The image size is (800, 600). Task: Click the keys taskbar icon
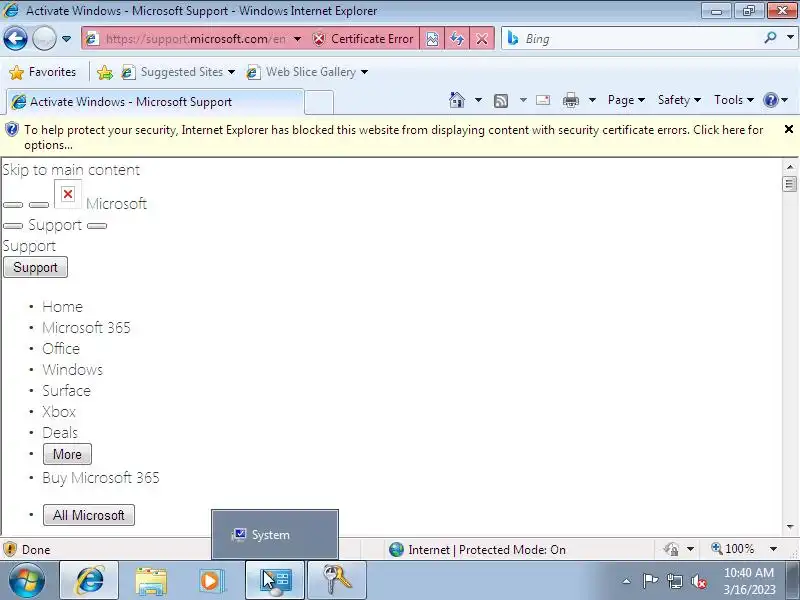337,580
